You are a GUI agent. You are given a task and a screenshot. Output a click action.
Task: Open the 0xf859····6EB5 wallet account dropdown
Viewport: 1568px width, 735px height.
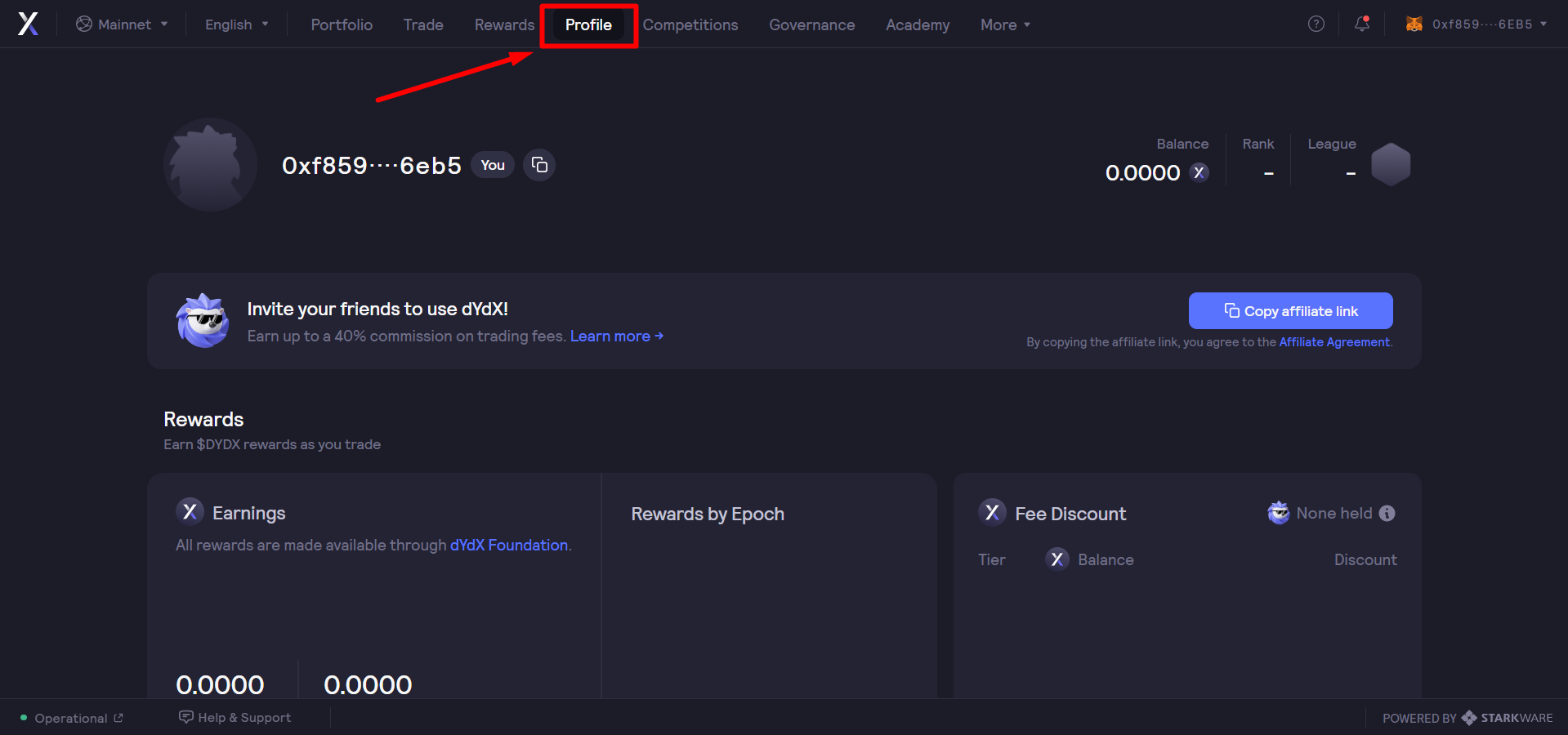click(1476, 24)
